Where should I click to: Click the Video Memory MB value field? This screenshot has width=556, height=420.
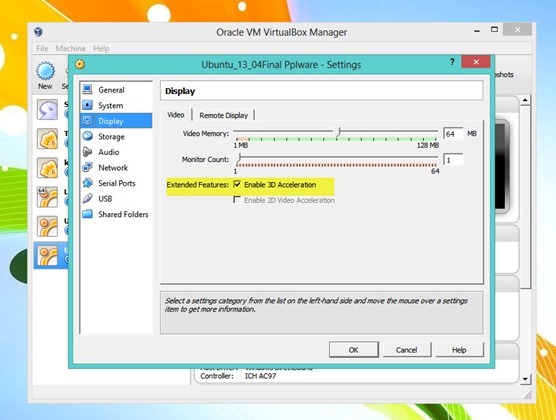pyautogui.click(x=453, y=134)
